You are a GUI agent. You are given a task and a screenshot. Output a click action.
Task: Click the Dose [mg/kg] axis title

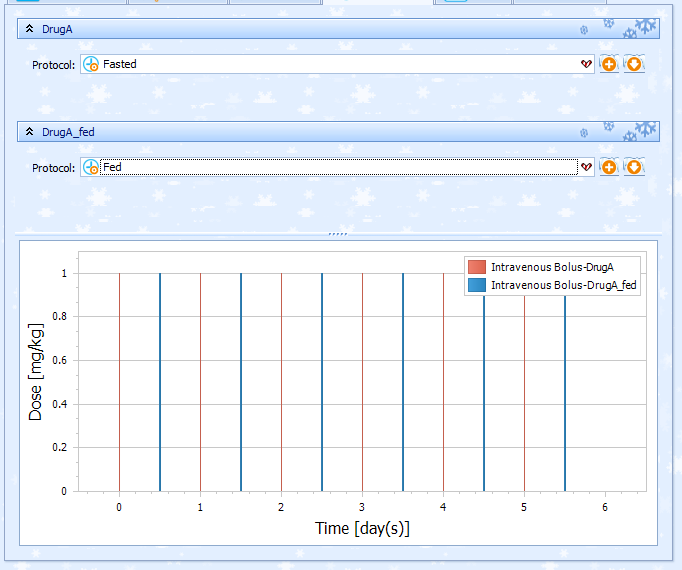(x=36, y=372)
